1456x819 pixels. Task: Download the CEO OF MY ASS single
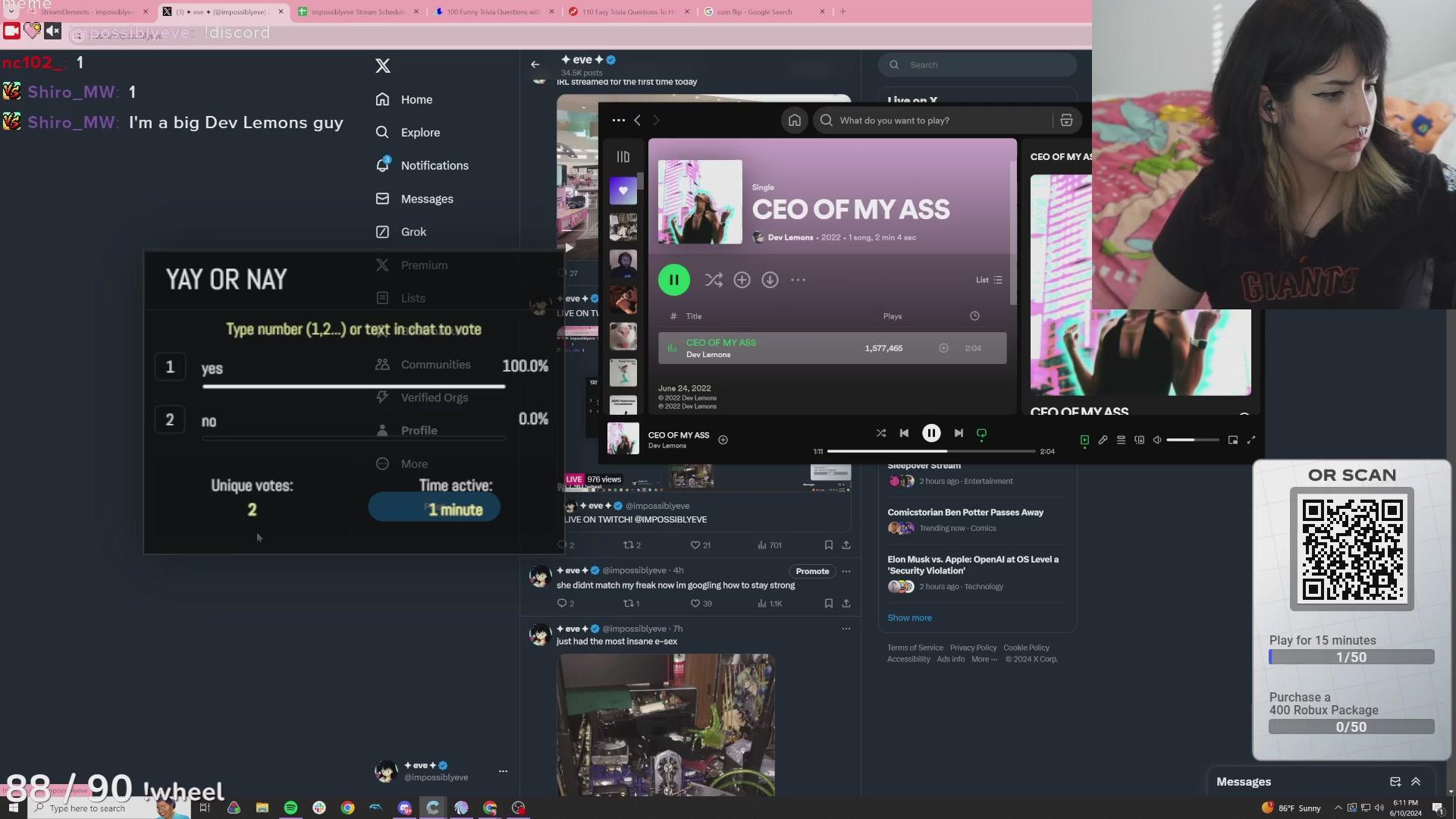coord(770,280)
